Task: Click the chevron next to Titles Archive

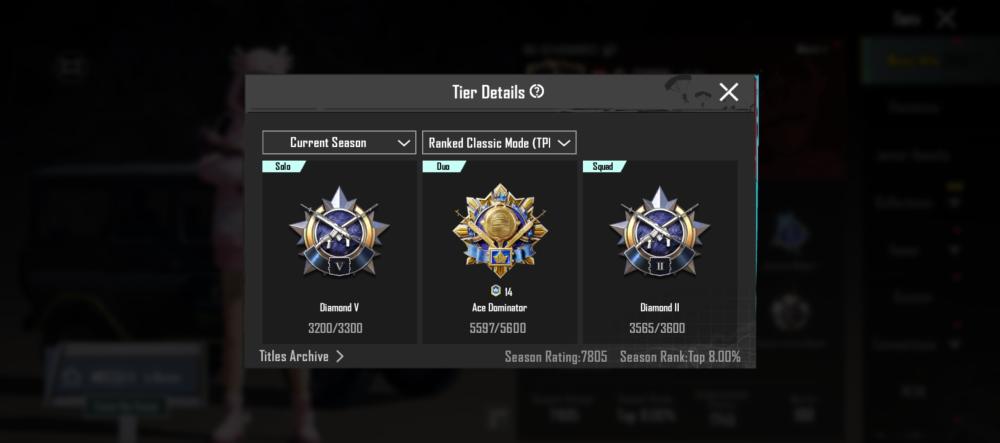Action: pos(339,356)
